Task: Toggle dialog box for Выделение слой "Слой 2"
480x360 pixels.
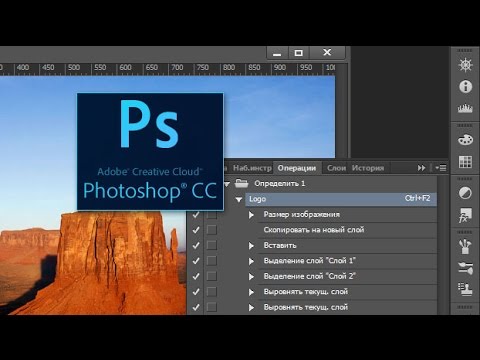Action: tap(212, 276)
